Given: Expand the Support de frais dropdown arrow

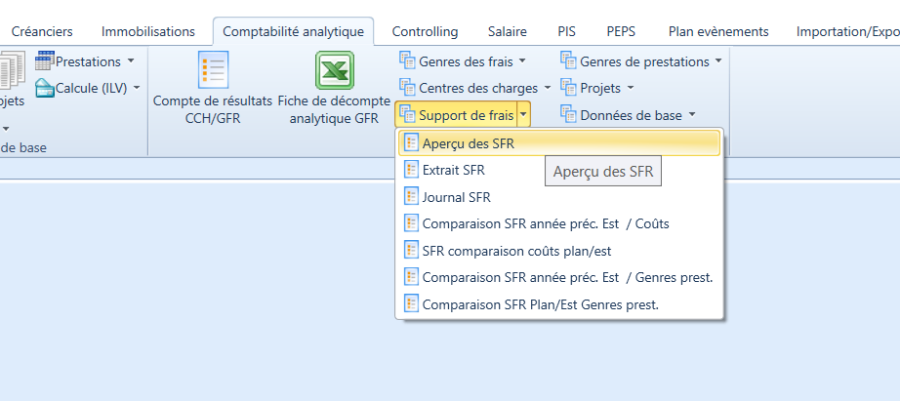Looking at the screenshot, I should [x=524, y=115].
